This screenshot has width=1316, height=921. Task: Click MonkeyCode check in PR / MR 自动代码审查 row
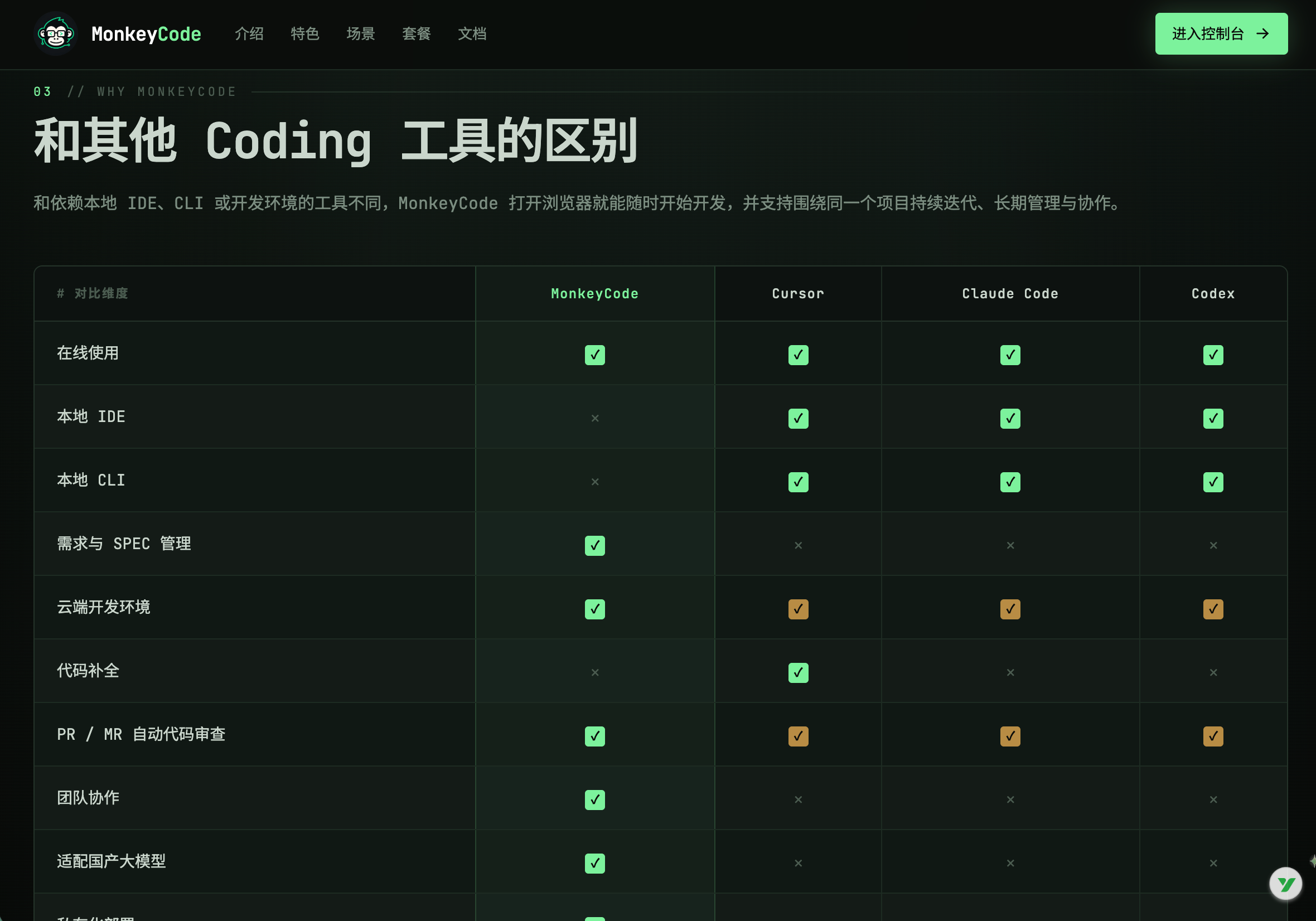tap(594, 736)
